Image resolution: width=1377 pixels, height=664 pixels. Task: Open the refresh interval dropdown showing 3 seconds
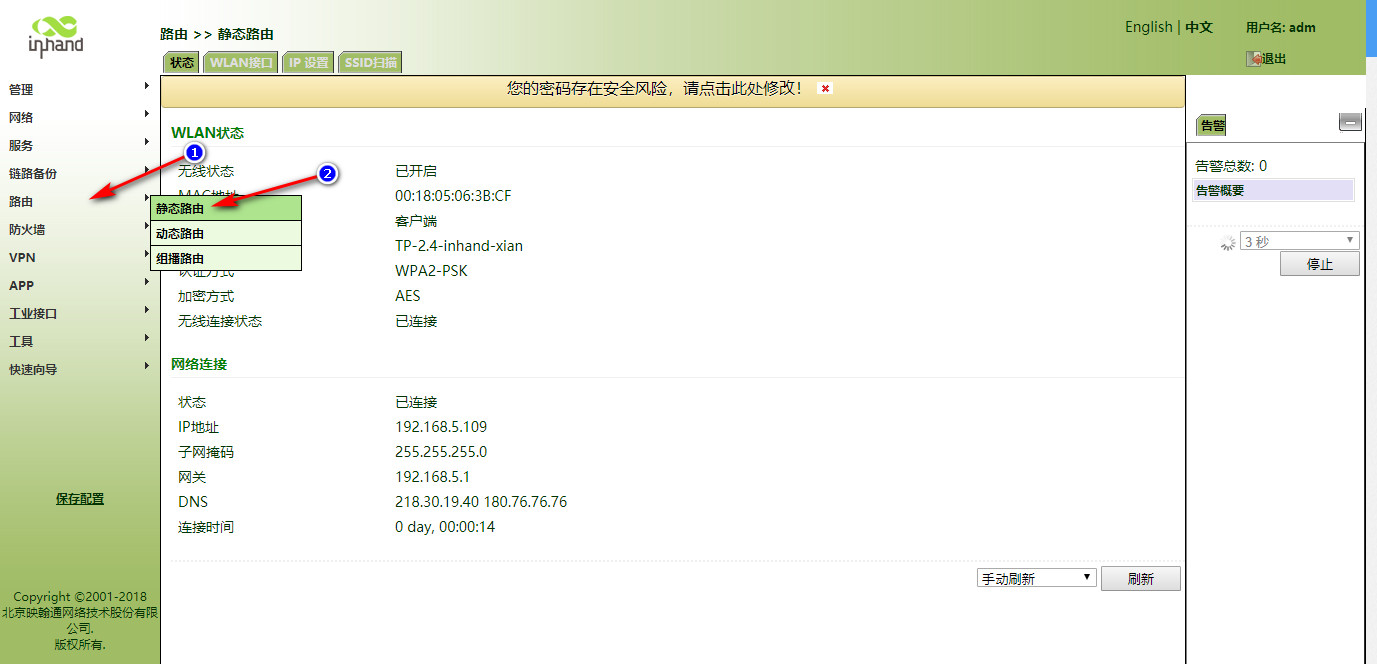tap(1299, 241)
